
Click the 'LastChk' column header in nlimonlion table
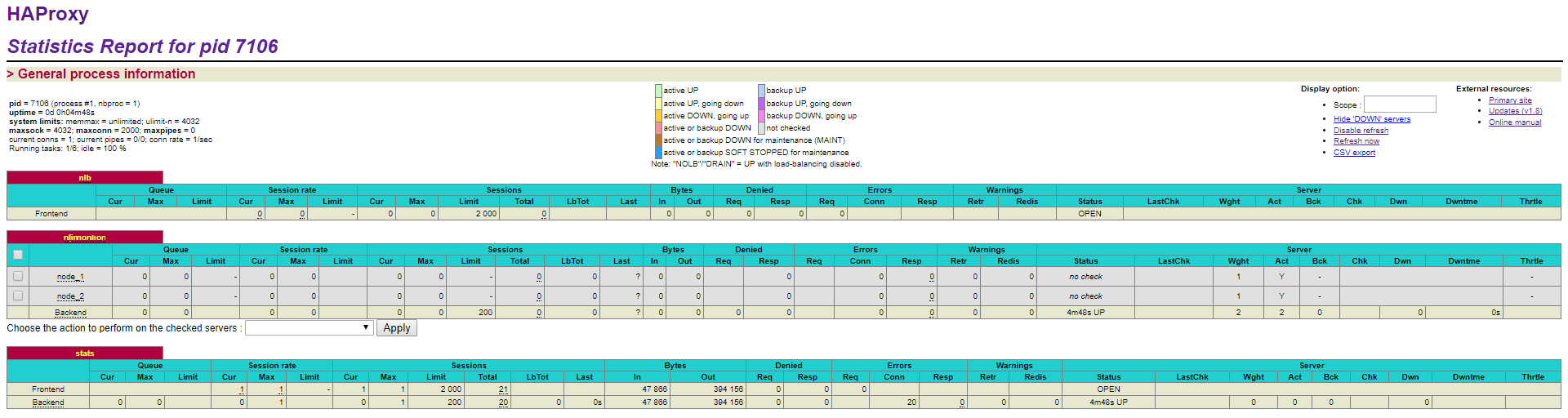pyautogui.click(x=1174, y=261)
